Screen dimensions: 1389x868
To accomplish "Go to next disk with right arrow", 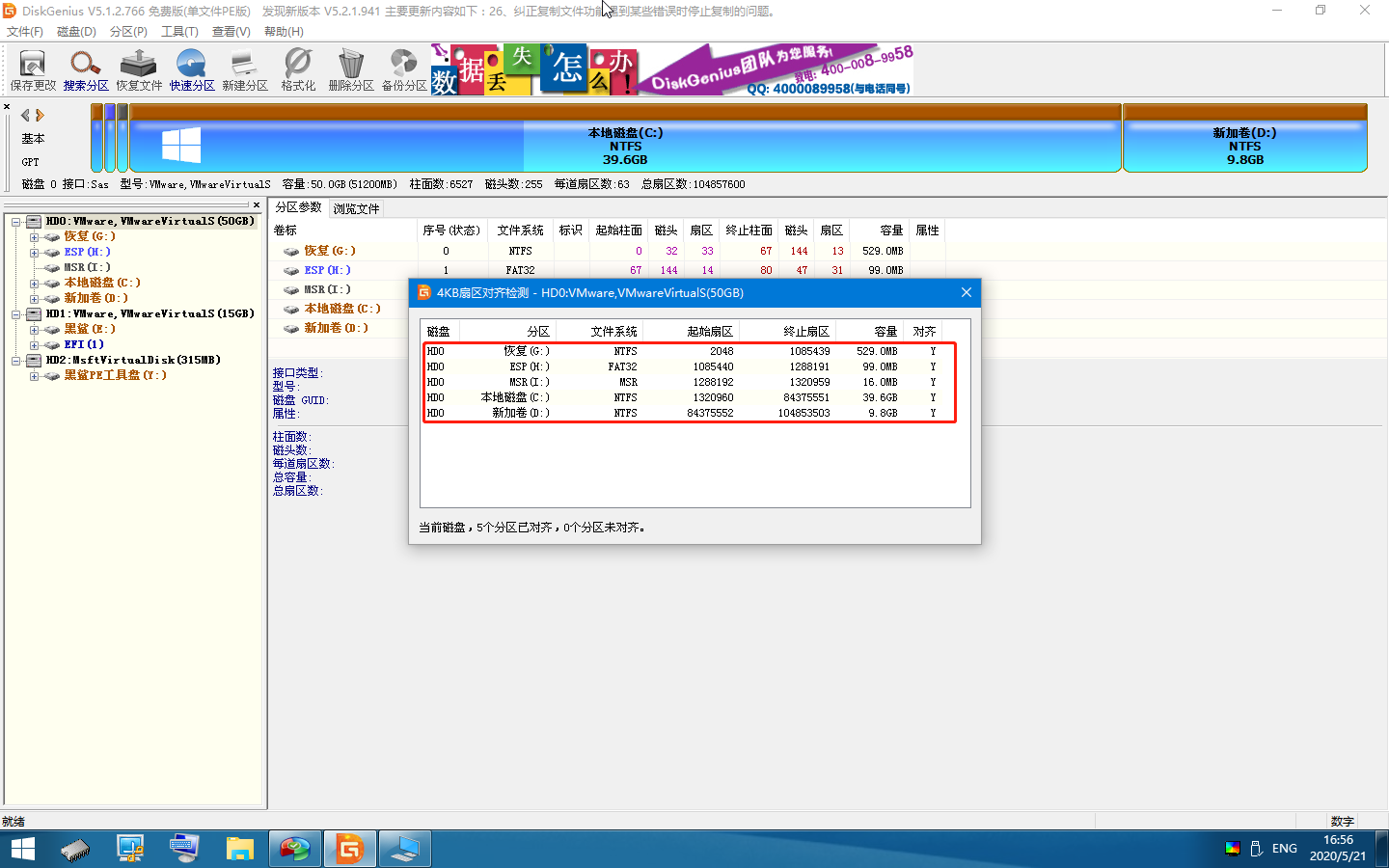I will [40, 115].
